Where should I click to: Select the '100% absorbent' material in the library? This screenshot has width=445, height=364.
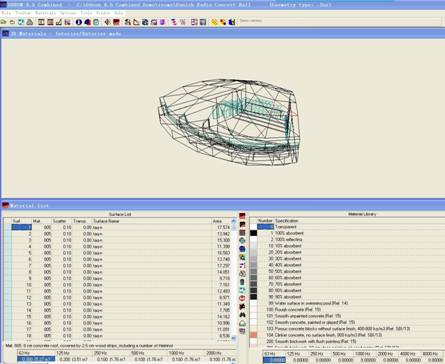coord(287,233)
